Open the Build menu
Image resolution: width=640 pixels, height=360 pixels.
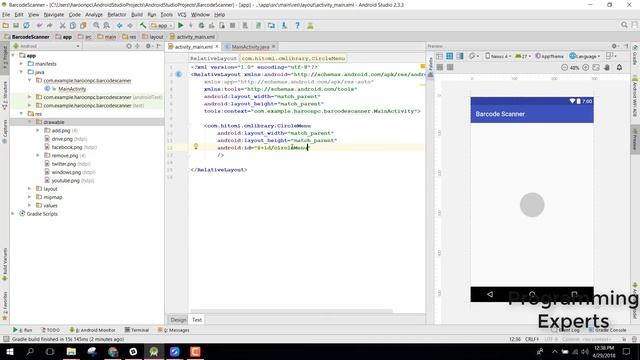pos(137,15)
